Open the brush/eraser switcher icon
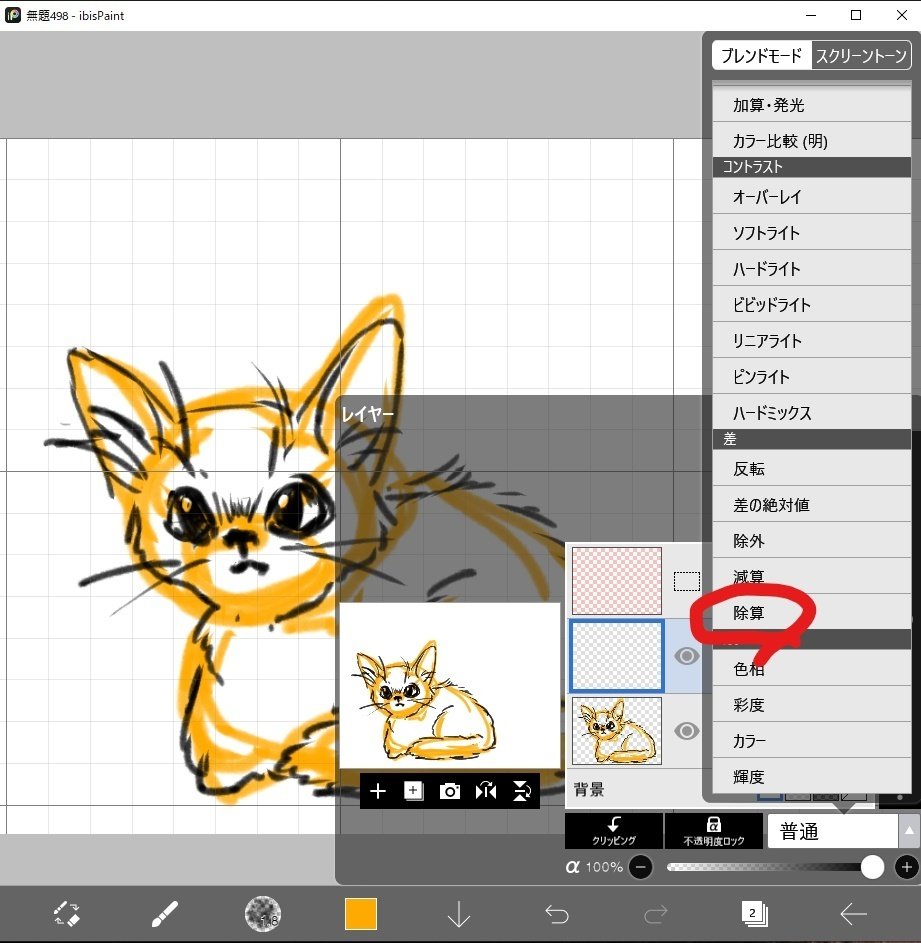 click(x=66, y=913)
